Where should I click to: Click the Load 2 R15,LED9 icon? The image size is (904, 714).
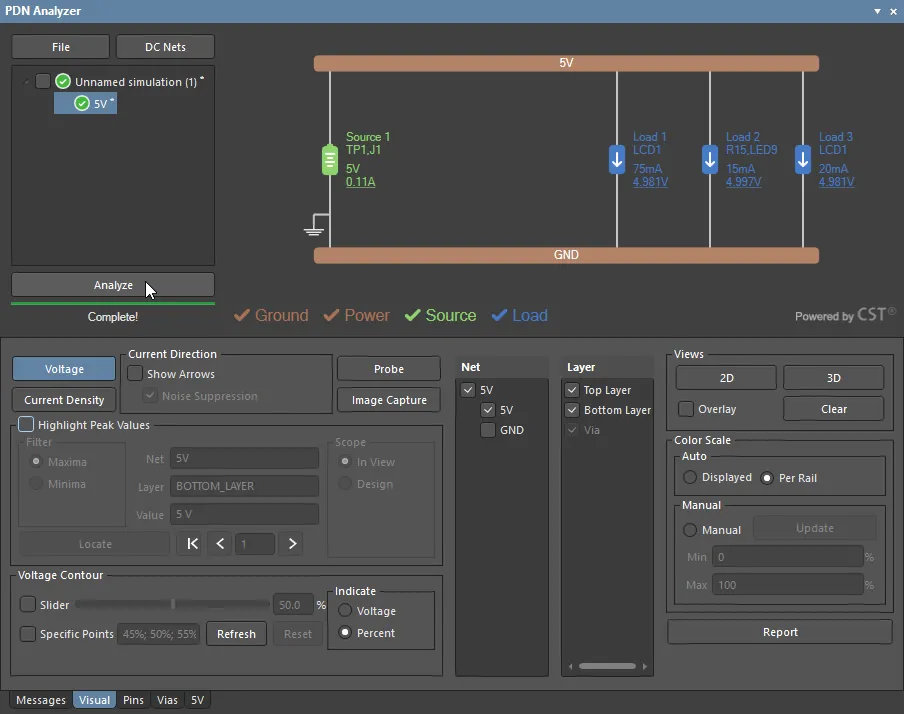[x=710, y=160]
